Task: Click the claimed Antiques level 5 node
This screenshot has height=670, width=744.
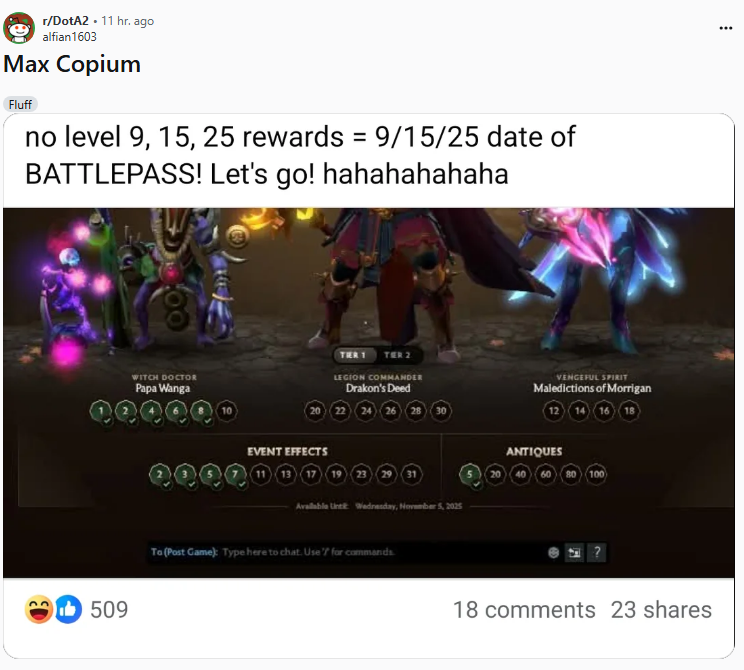Action: coord(470,475)
